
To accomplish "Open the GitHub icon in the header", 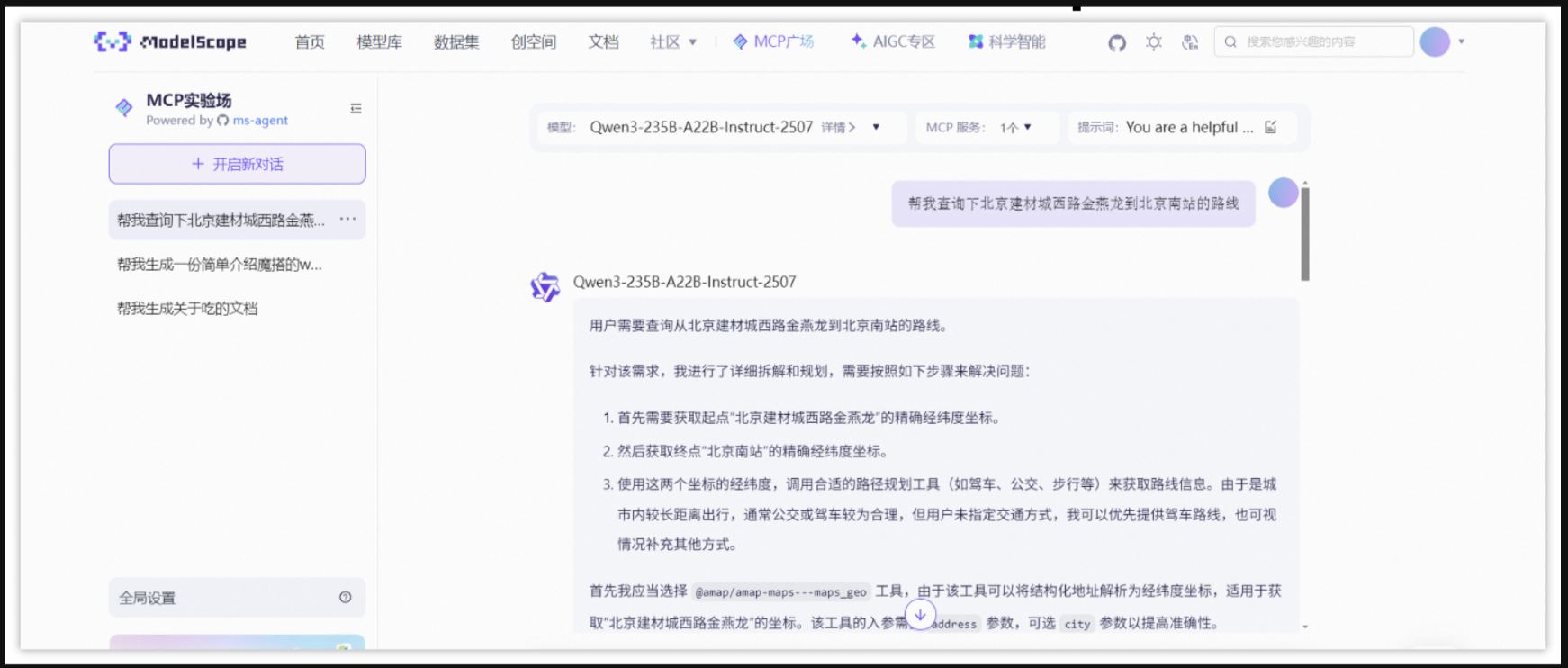I will (x=1117, y=42).
